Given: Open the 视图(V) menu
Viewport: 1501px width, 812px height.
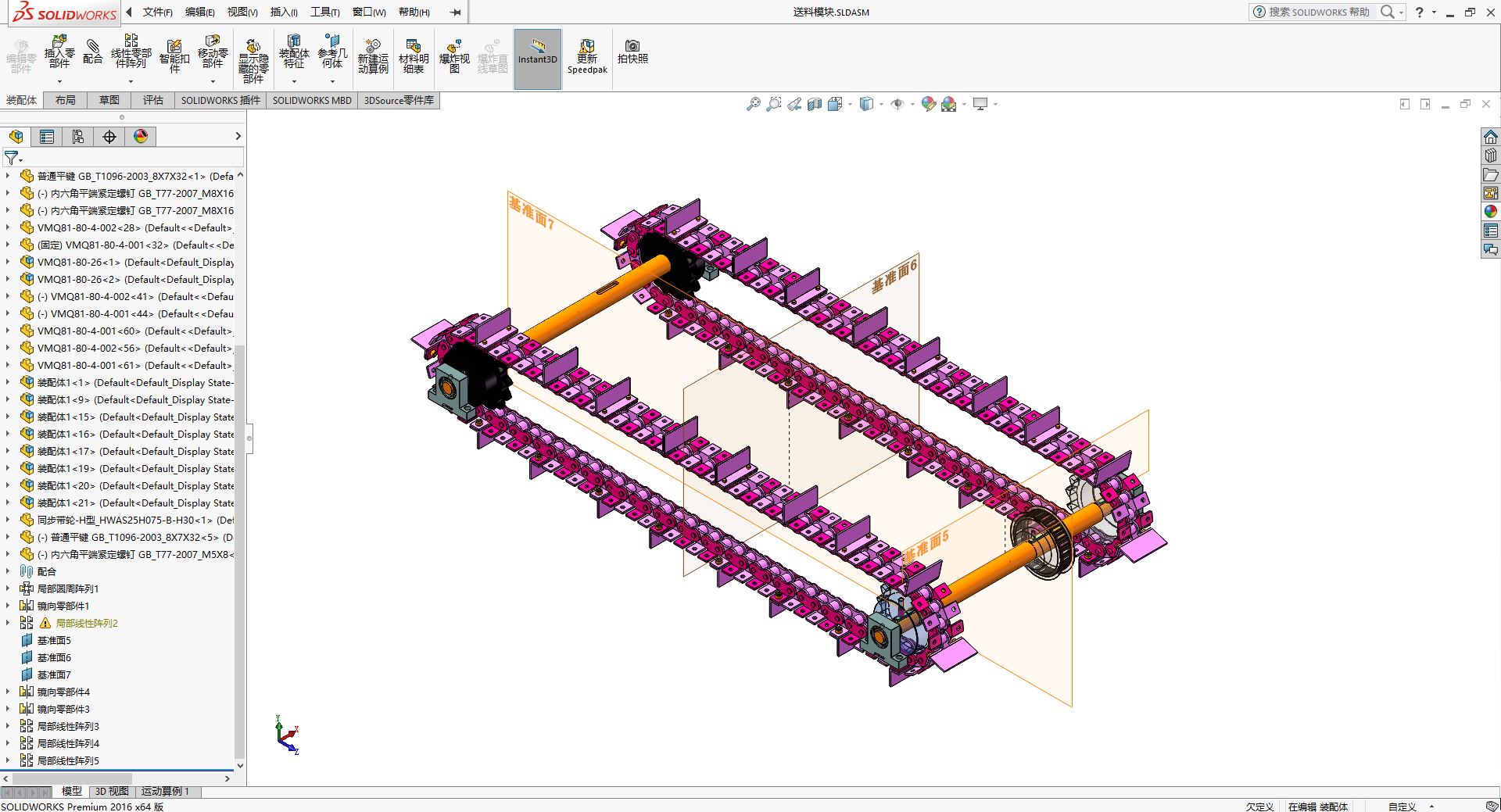Looking at the screenshot, I should click(x=242, y=12).
